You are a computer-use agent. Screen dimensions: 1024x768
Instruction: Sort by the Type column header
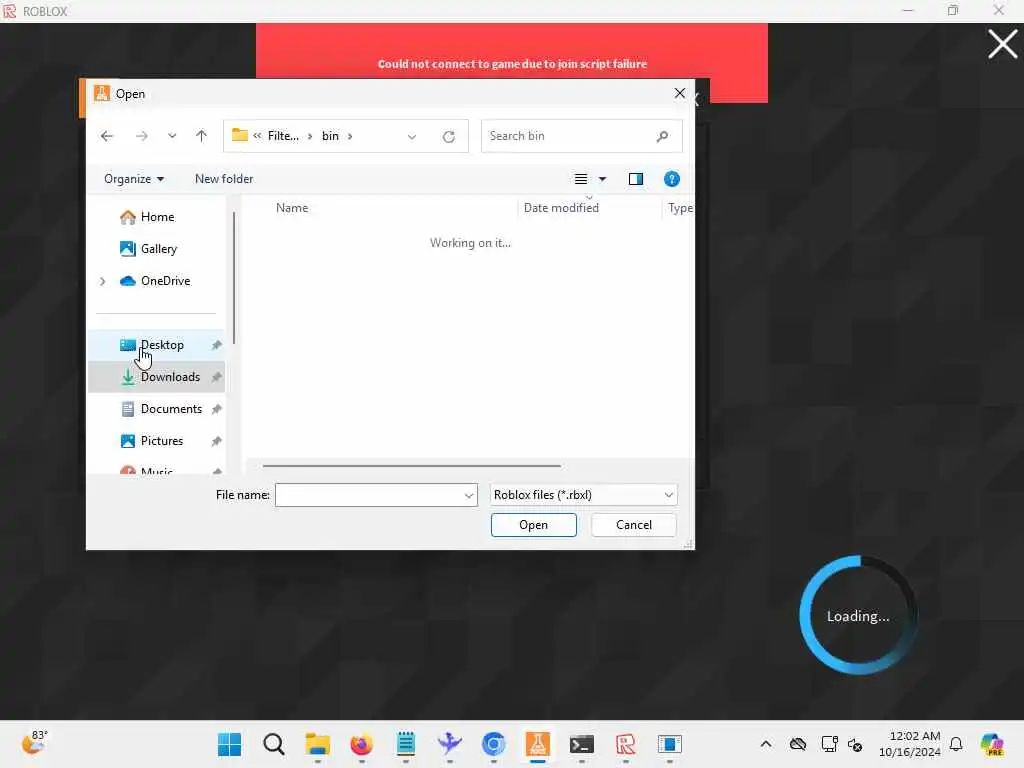click(x=680, y=208)
